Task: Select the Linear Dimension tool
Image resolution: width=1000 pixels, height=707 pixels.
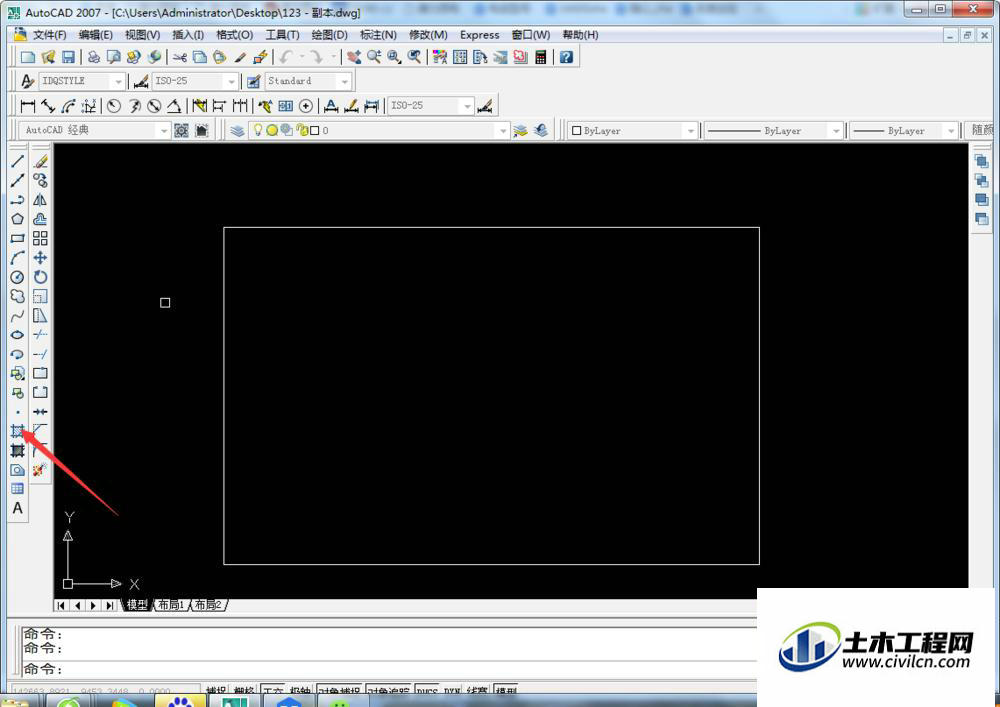Action: 27,106
